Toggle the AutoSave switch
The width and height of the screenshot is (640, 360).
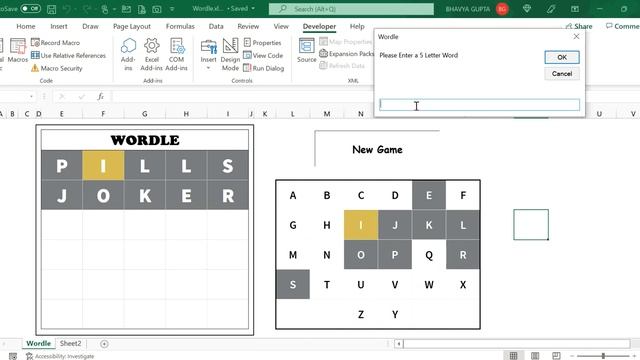pos(31,8)
